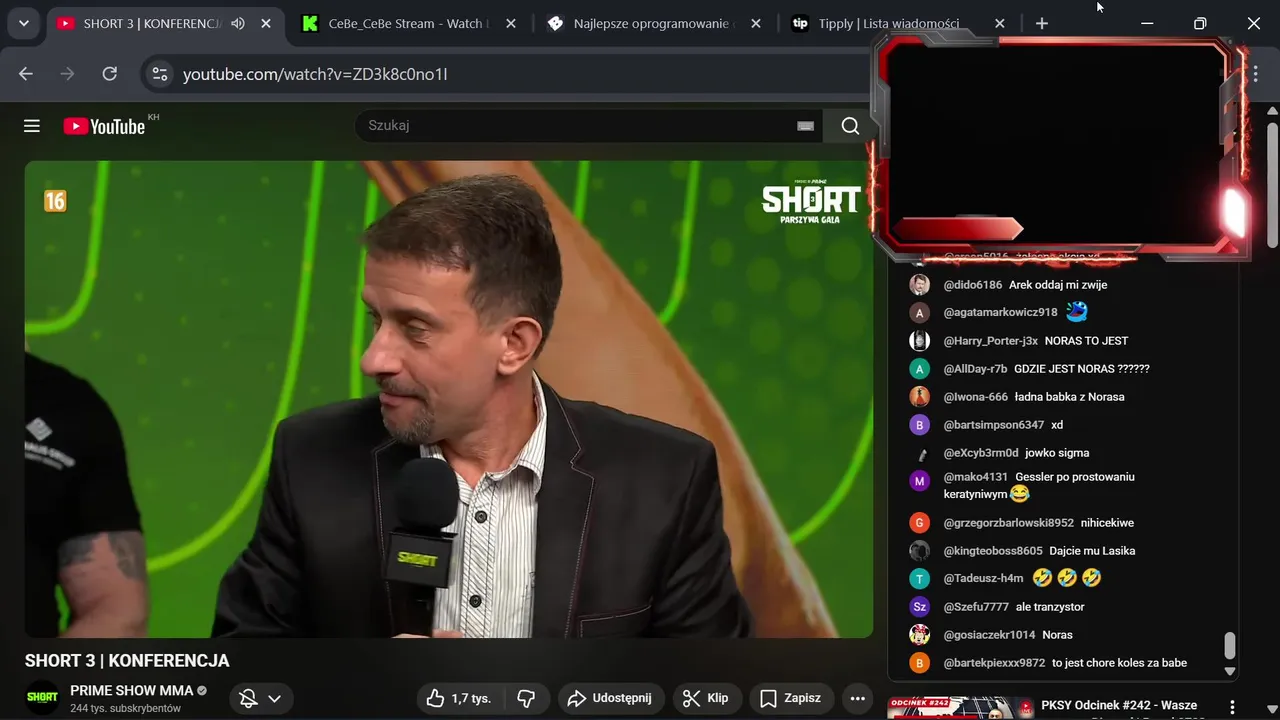Close the CeBe_CeBe Stream tab
The width and height of the screenshot is (1280, 720).
coord(511,23)
